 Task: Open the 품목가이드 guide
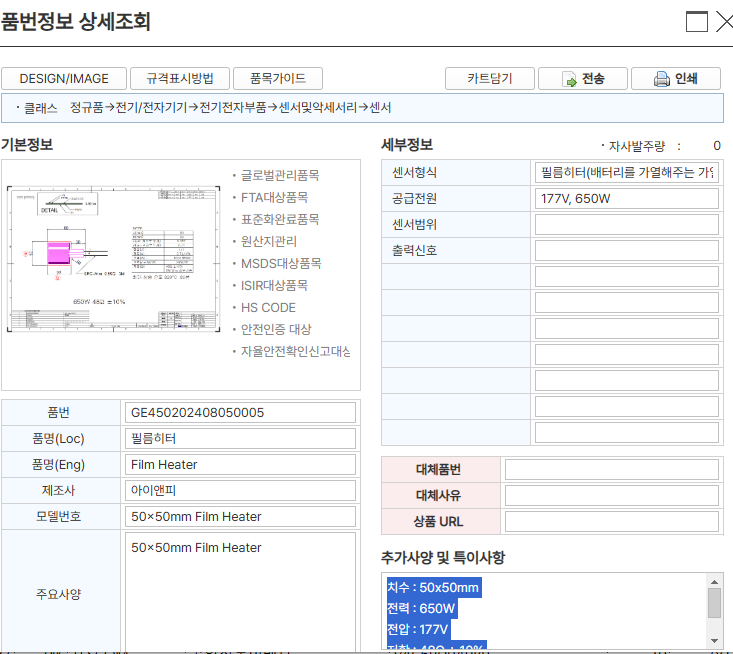click(x=277, y=79)
